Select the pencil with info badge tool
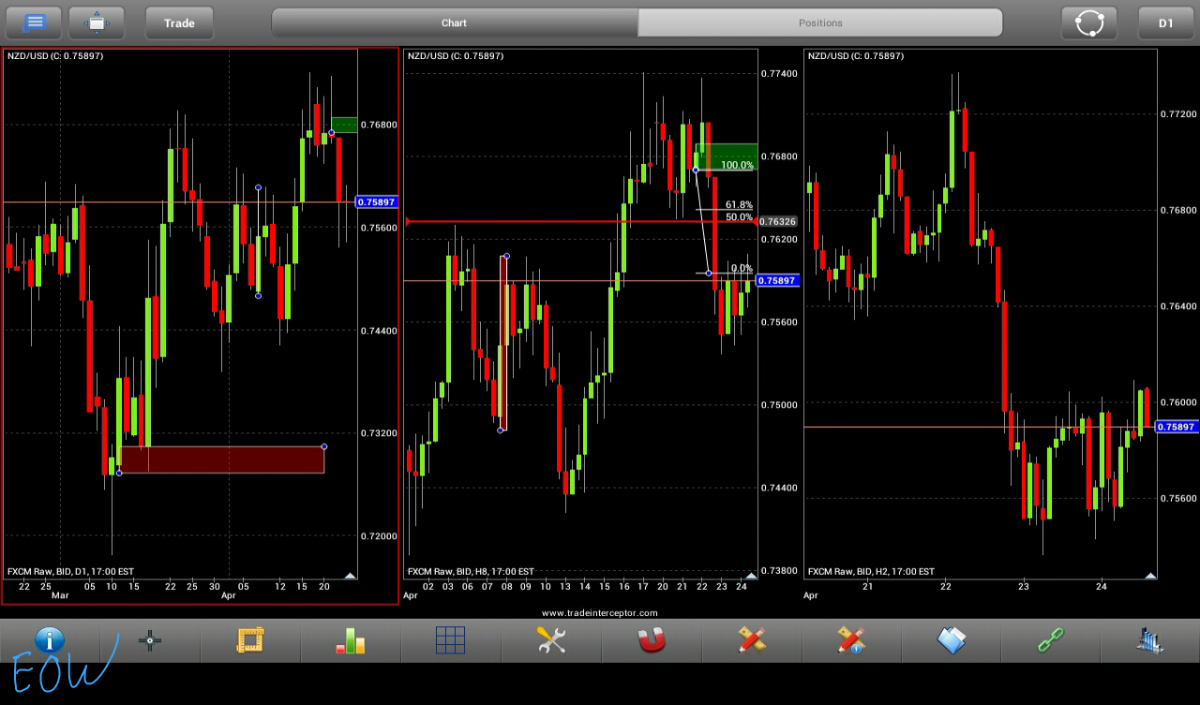The image size is (1200, 705). (x=851, y=640)
